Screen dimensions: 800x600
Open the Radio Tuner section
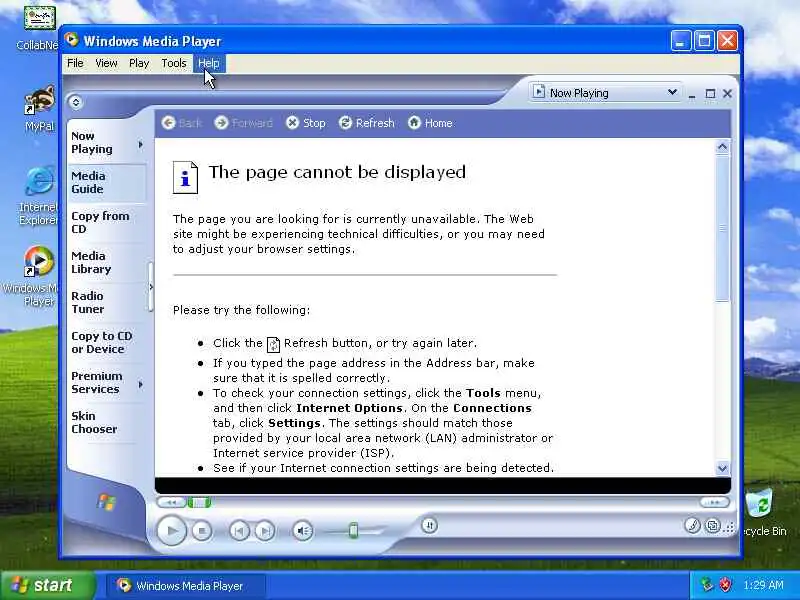pyautogui.click(x=107, y=303)
